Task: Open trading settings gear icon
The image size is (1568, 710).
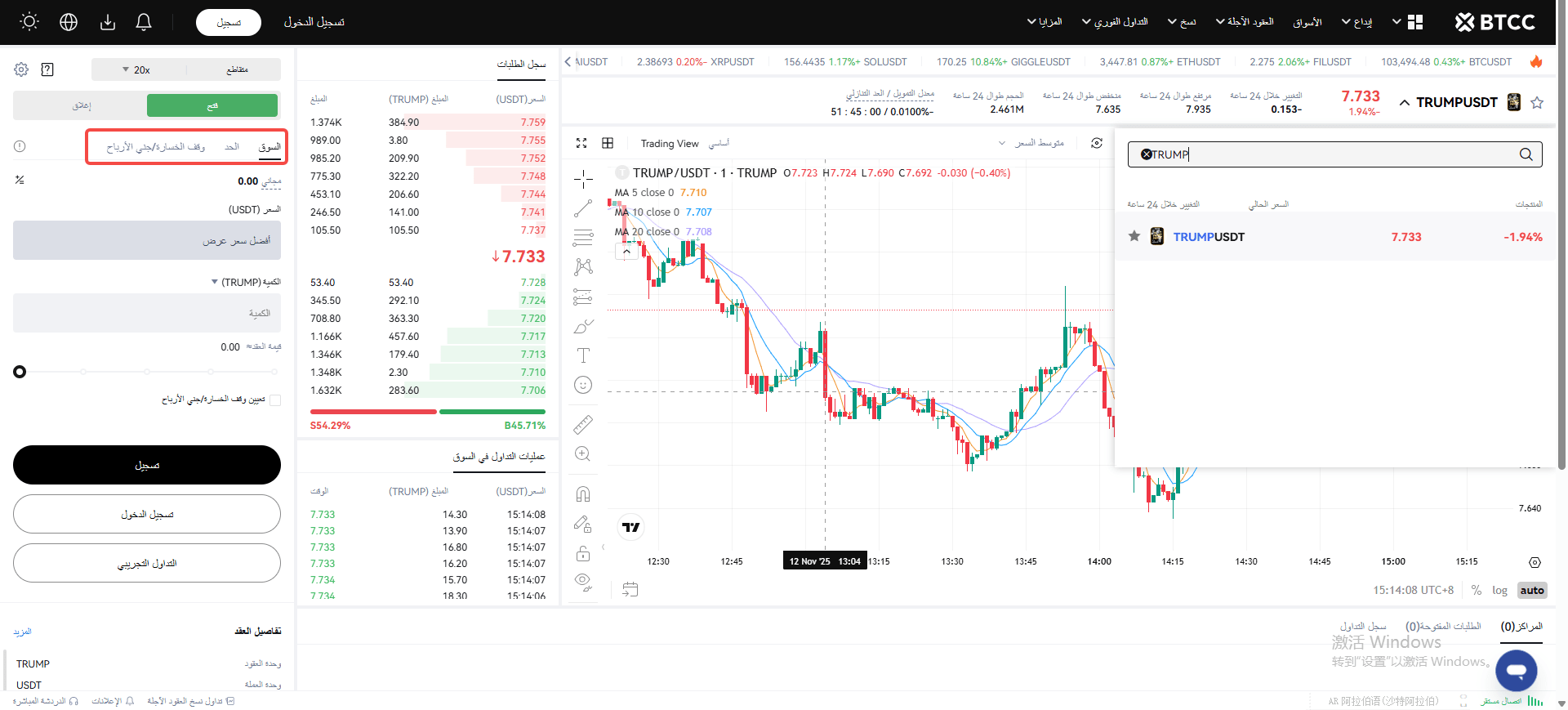Action: coord(21,69)
